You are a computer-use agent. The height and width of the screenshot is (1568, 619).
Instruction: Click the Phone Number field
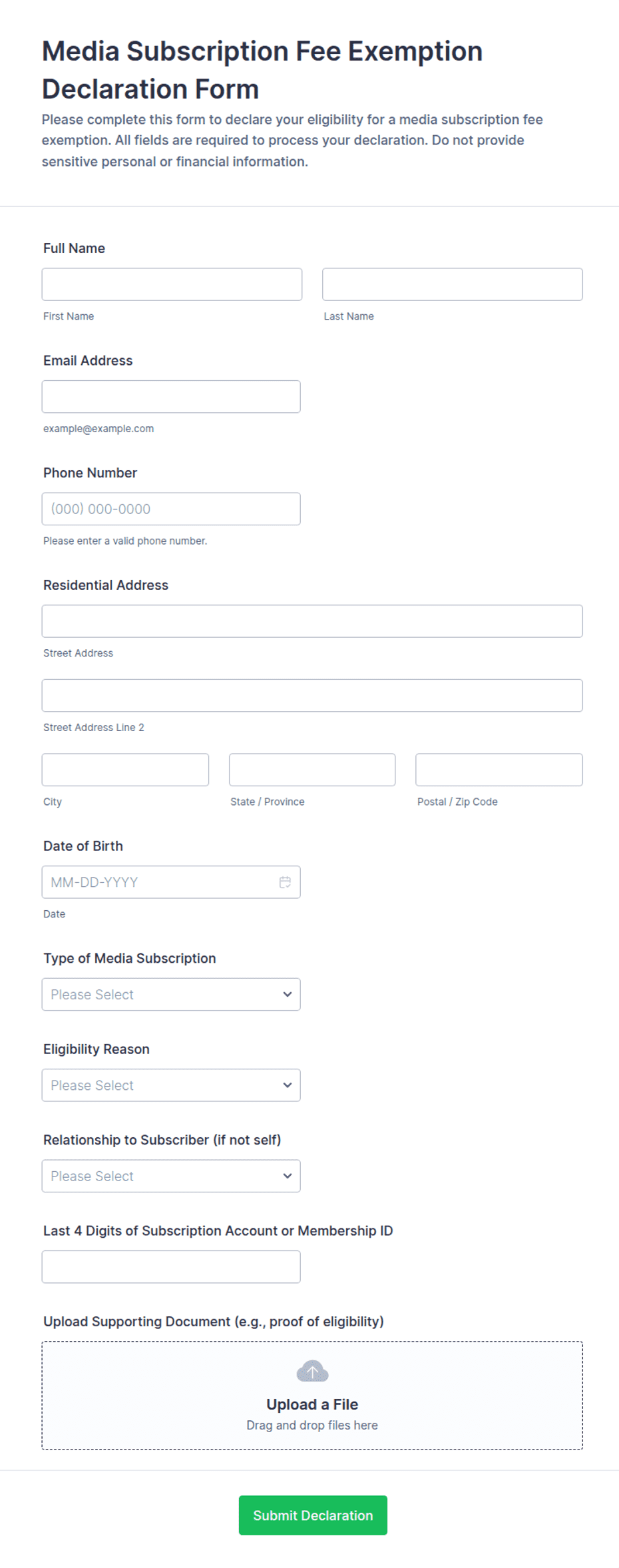171,509
